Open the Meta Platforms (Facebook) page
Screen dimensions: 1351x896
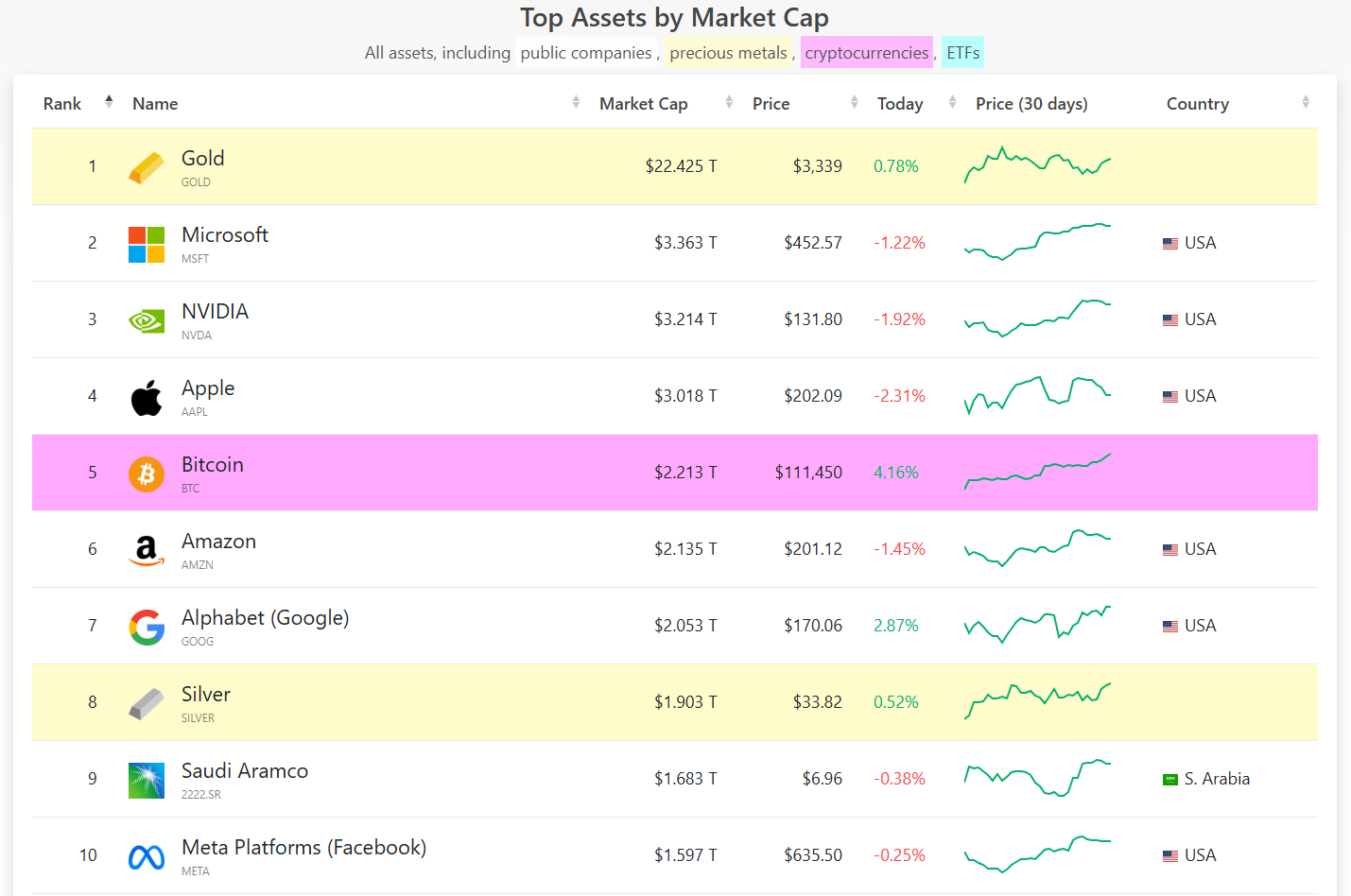click(x=303, y=848)
